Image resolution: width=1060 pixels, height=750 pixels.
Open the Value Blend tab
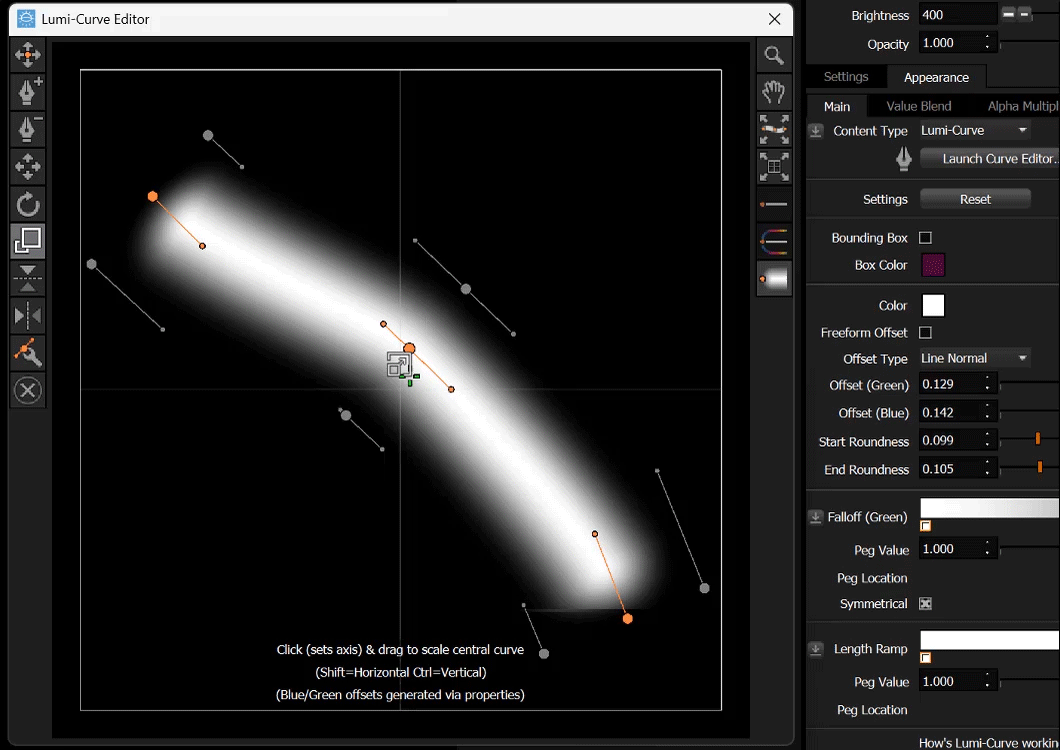point(918,106)
